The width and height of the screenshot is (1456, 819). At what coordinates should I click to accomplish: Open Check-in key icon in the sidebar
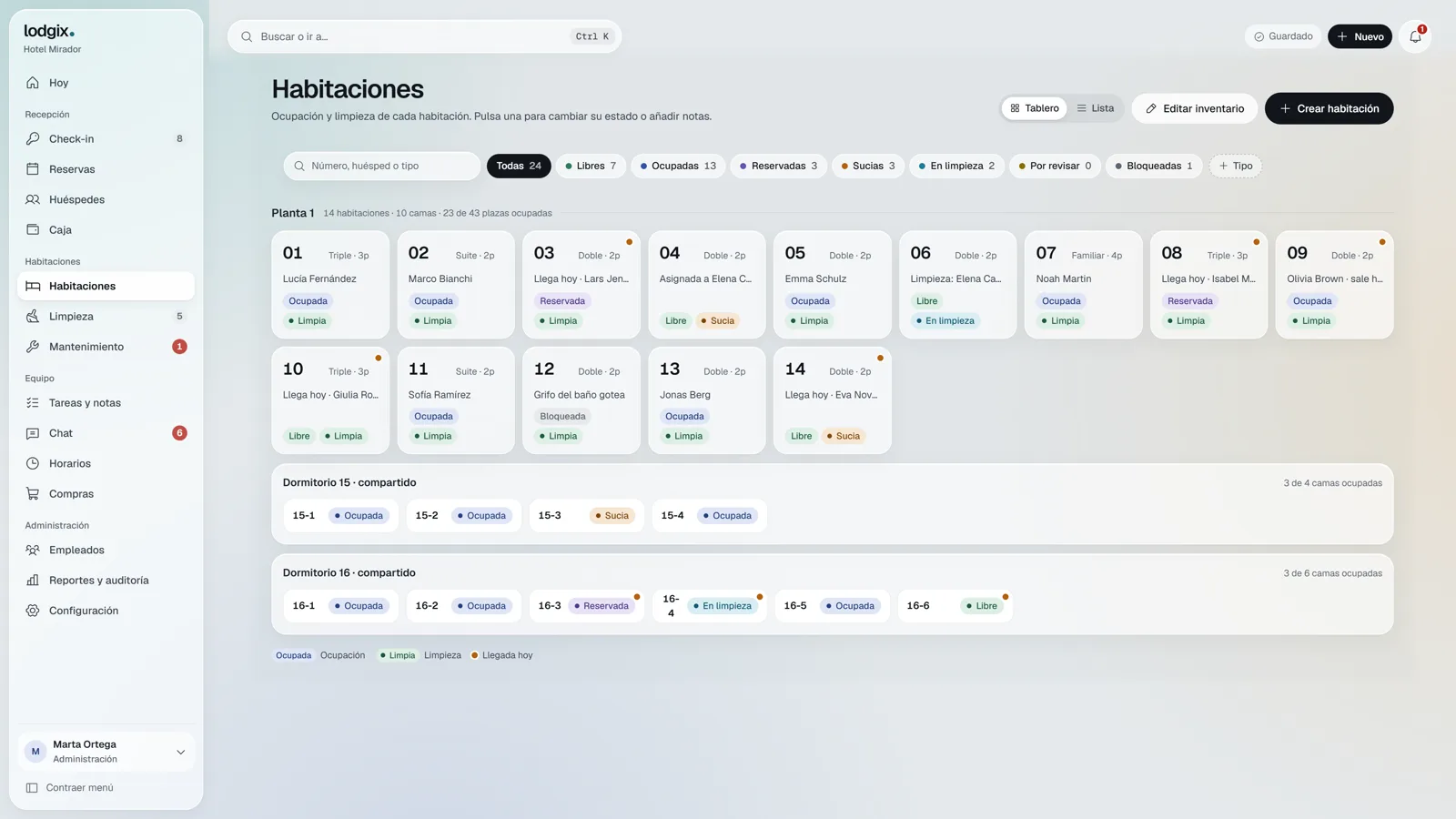33,139
